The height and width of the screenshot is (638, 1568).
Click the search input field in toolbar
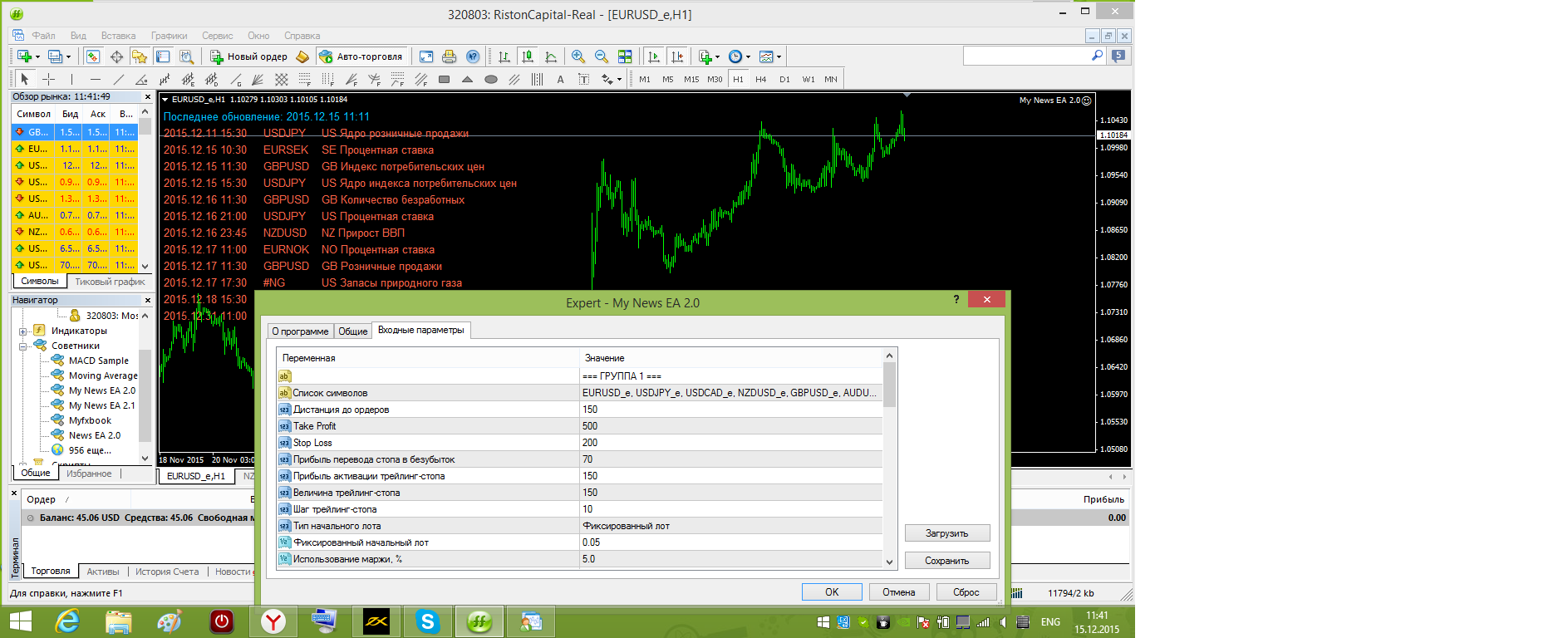[1027, 56]
